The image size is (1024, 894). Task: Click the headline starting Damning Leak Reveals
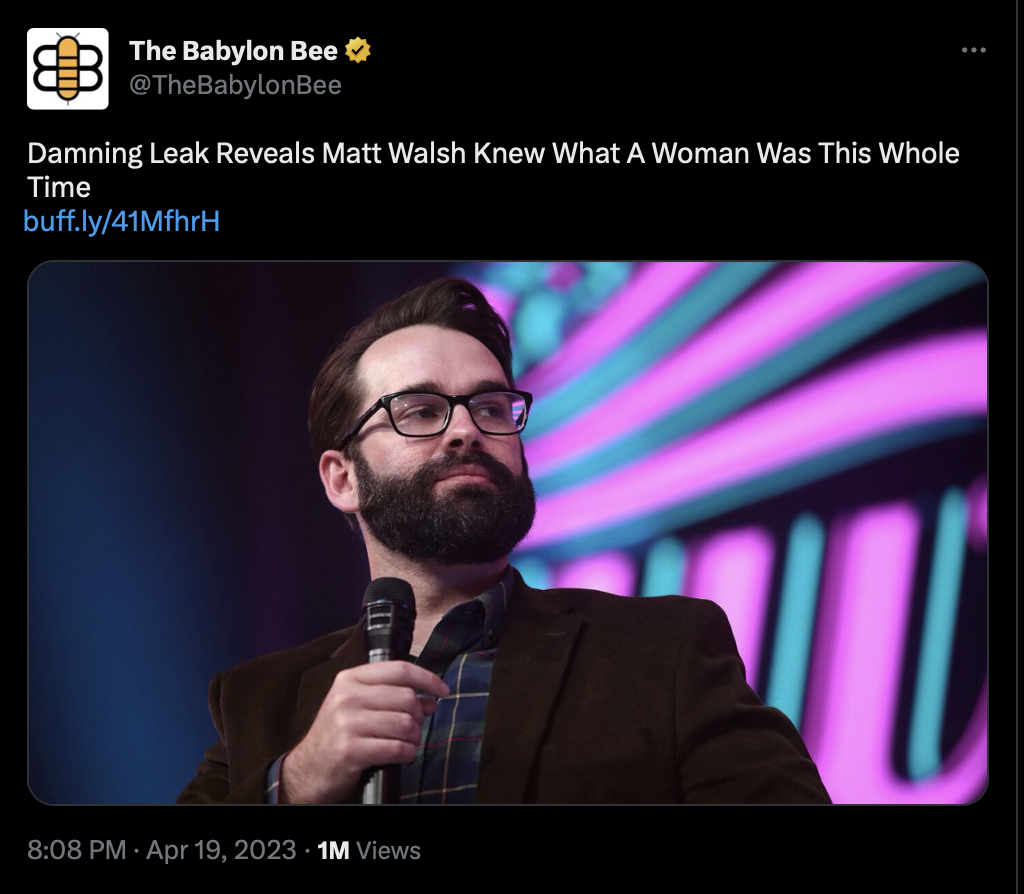tap(493, 170)
